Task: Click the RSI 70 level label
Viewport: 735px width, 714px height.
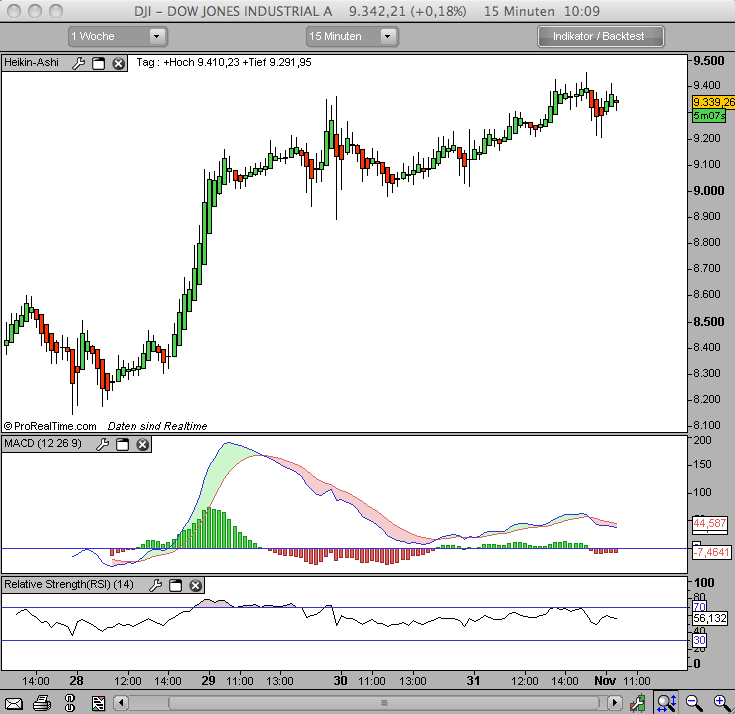Action: point(699,607)
